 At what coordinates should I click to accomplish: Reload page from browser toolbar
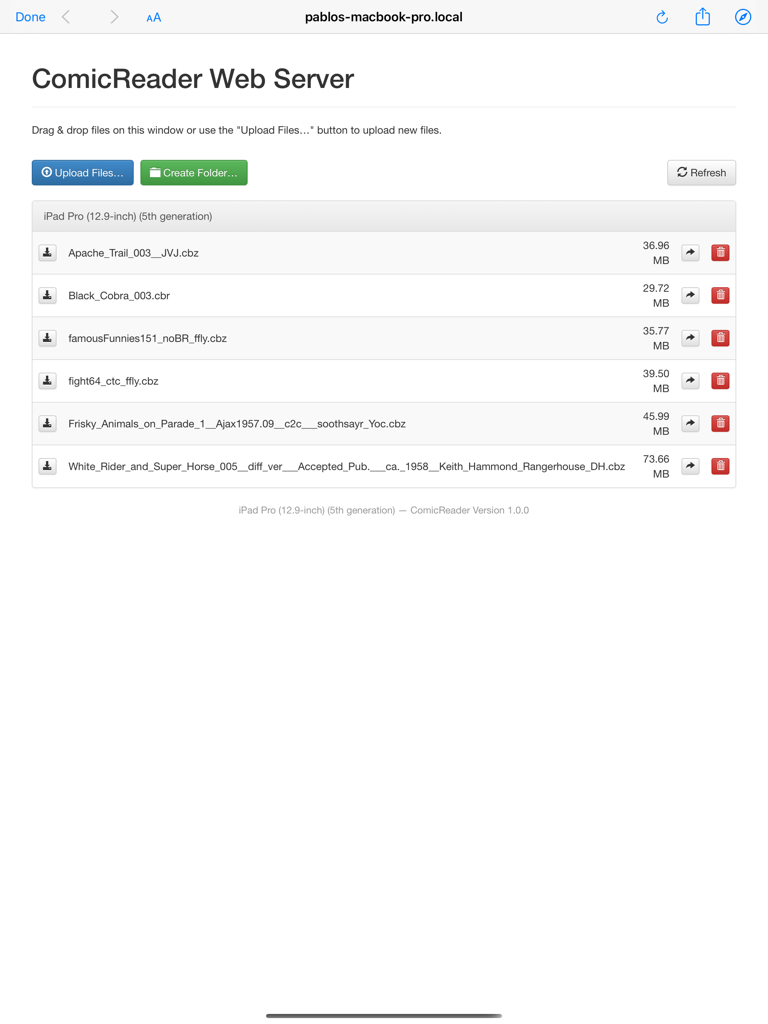point(662,17)
